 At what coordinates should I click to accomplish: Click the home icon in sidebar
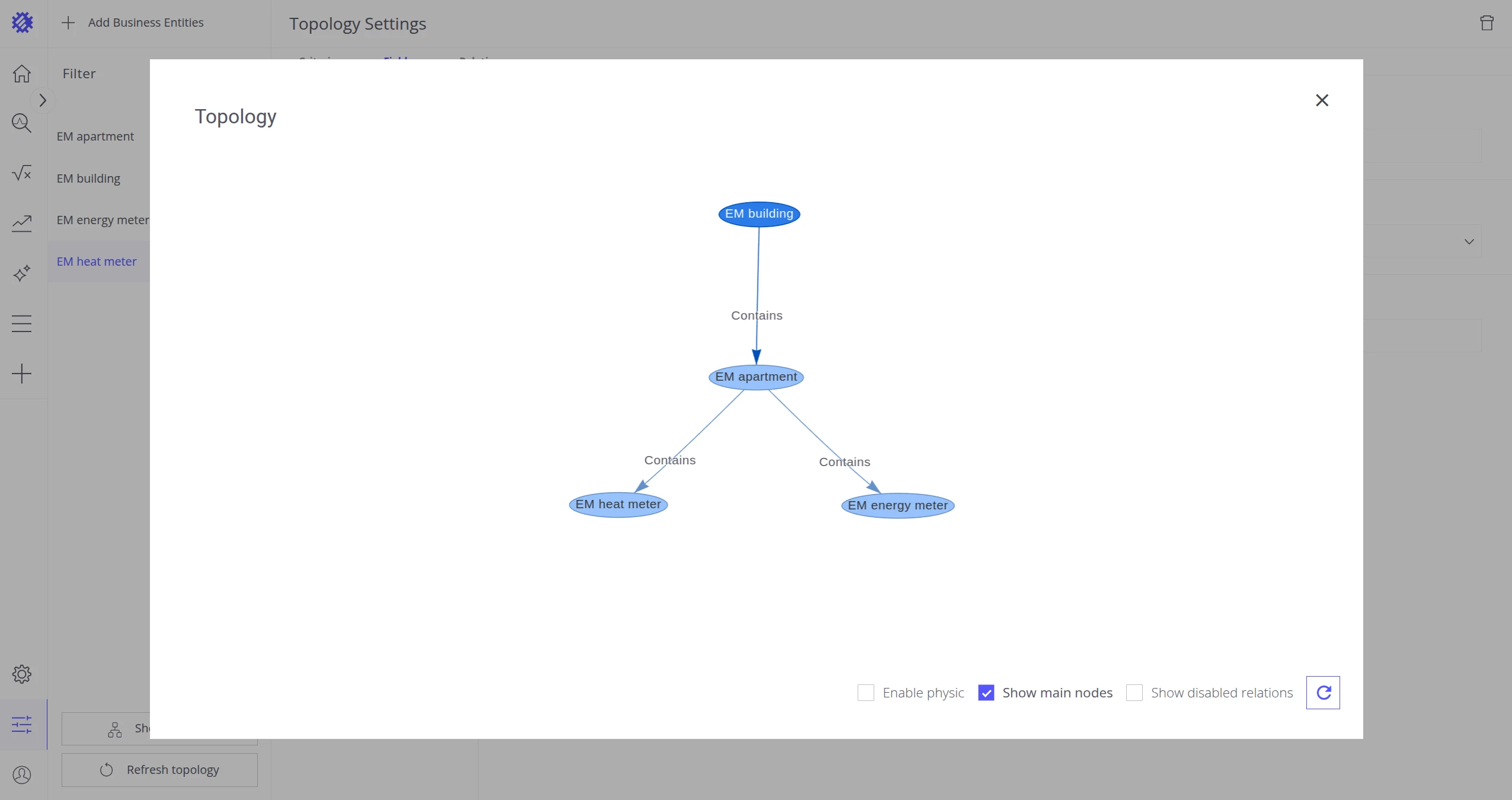[22, 74]
